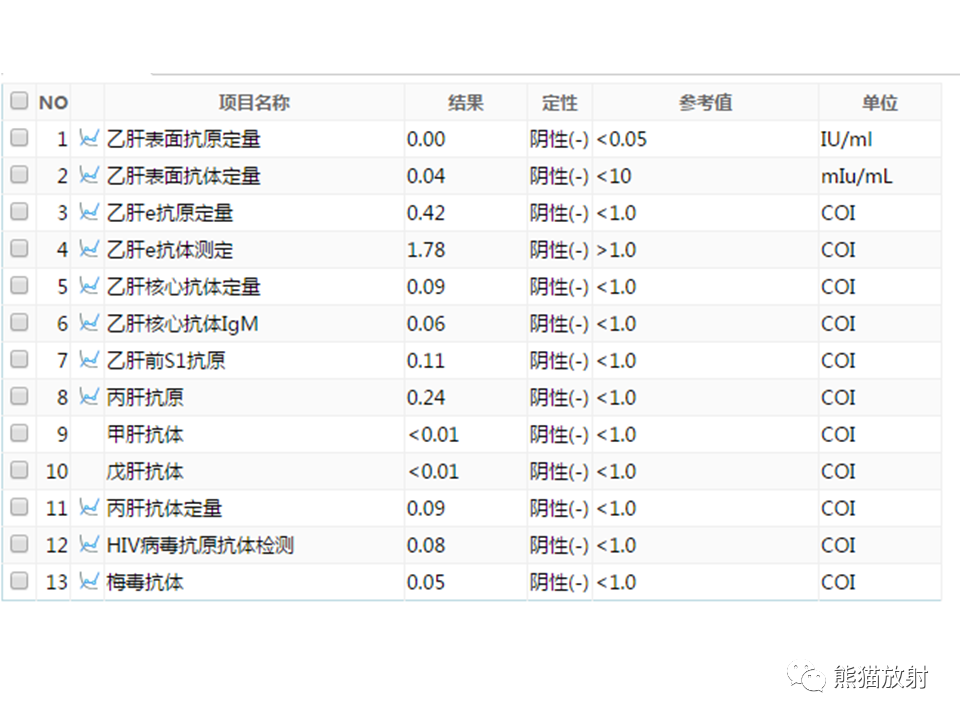This screenshot has height=720, width=960.
Task: Select the item name 乙肝核心抗体定量
Action: click(184, 287)
